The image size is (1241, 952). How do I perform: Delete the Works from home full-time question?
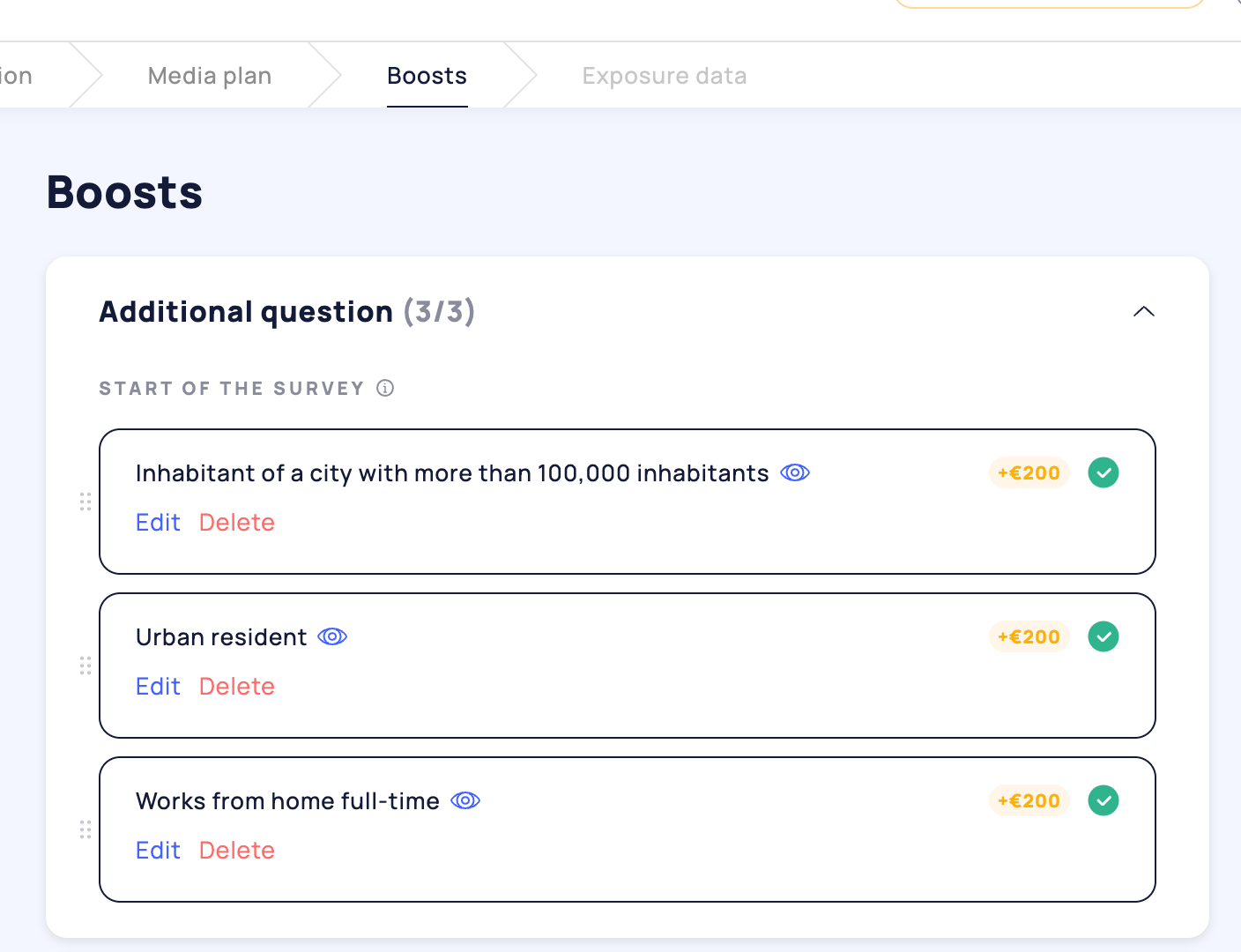(x=236, y=851)
